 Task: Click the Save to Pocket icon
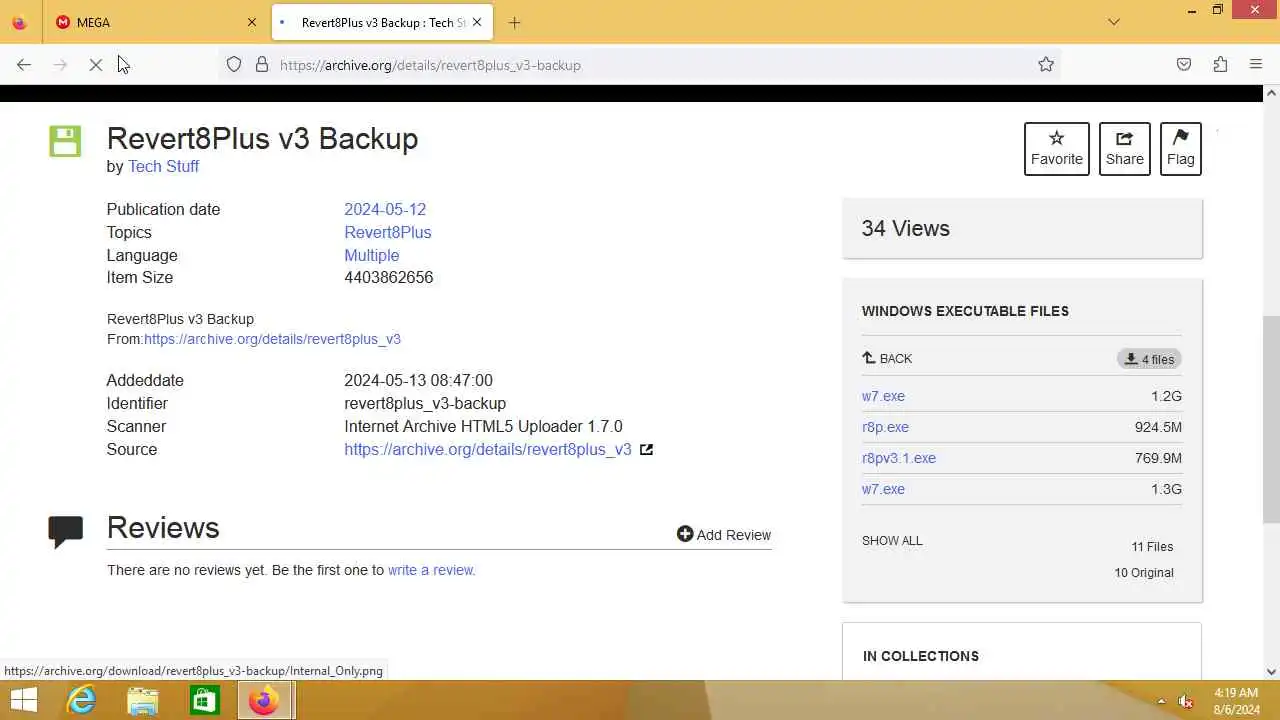point(1184,65)
